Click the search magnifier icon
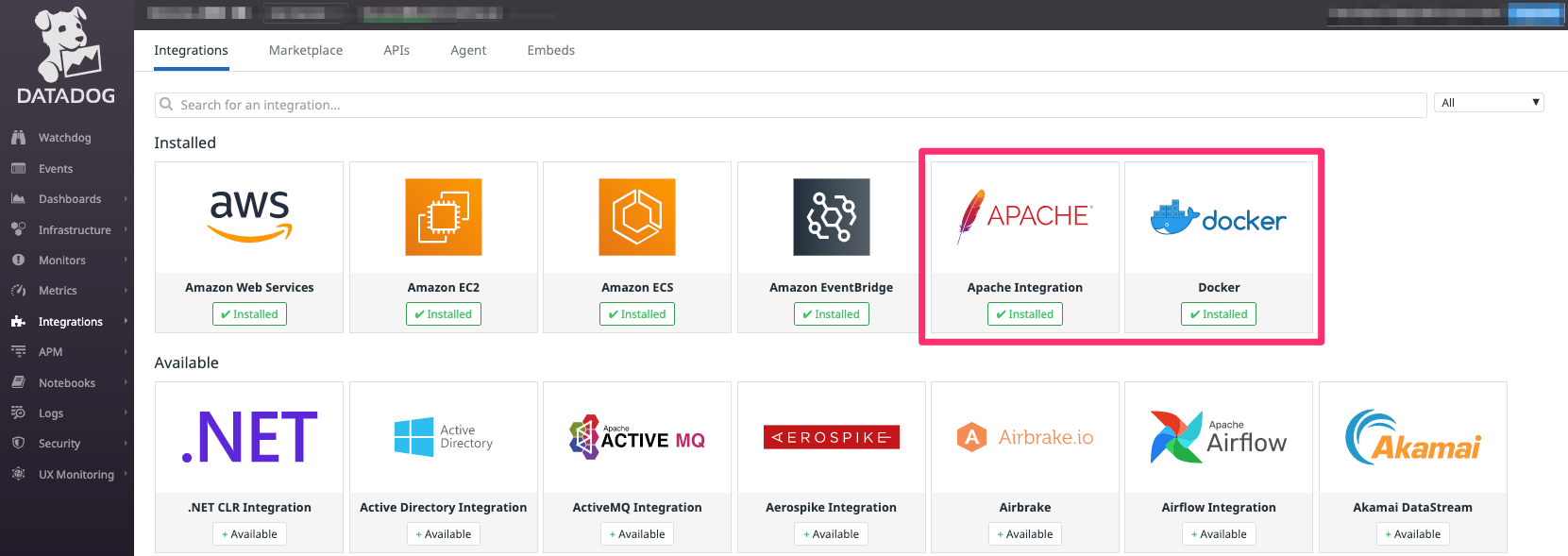 click(x=166, y=104)
